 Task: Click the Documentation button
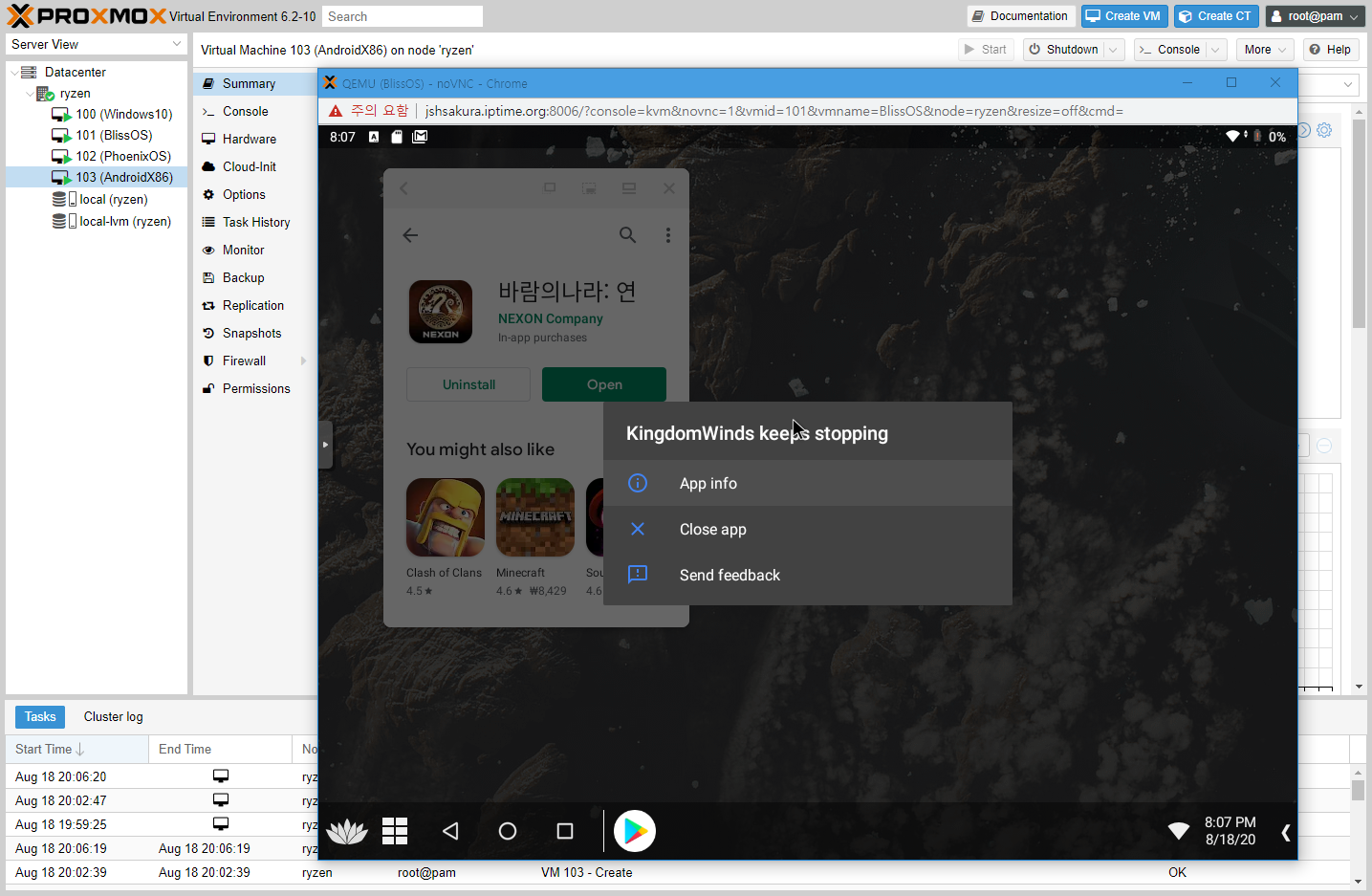1019,16
